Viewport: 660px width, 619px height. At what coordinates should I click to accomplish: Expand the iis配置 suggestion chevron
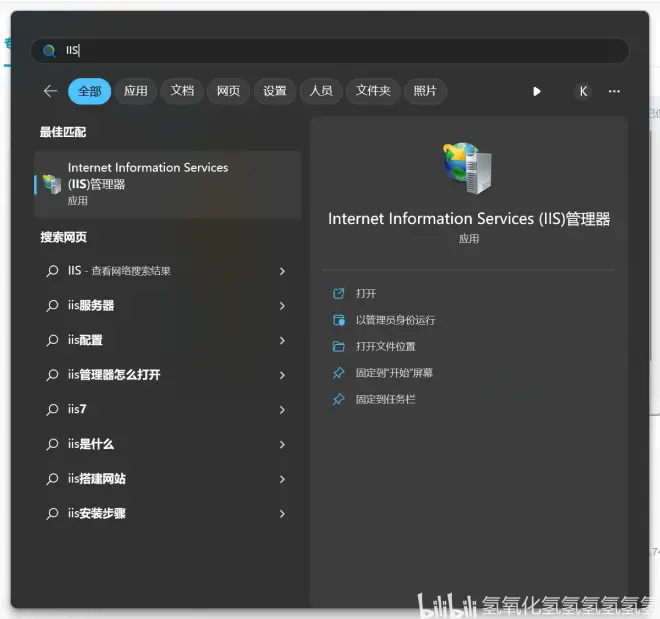pos(282,340)
